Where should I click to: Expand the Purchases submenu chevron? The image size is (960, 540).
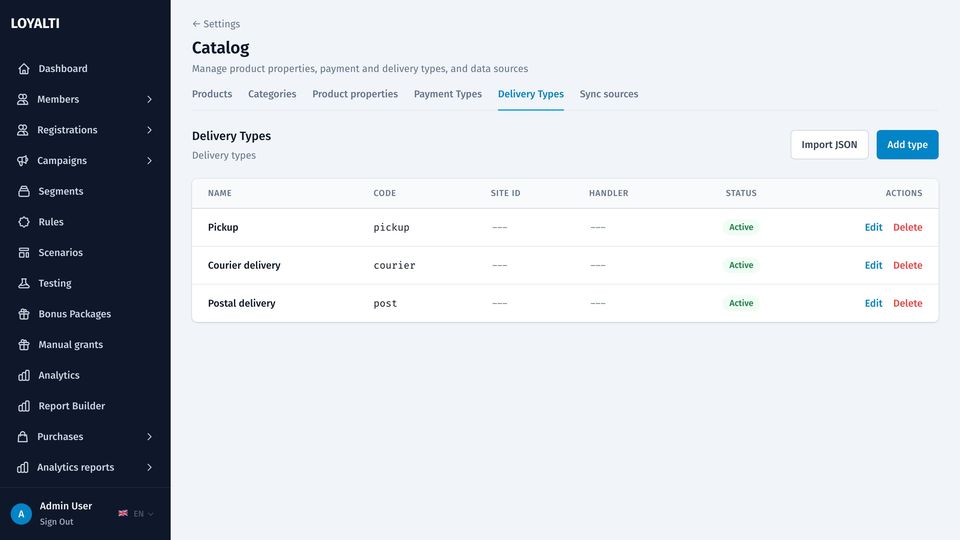pyautogui.click(x=149, y=437)
